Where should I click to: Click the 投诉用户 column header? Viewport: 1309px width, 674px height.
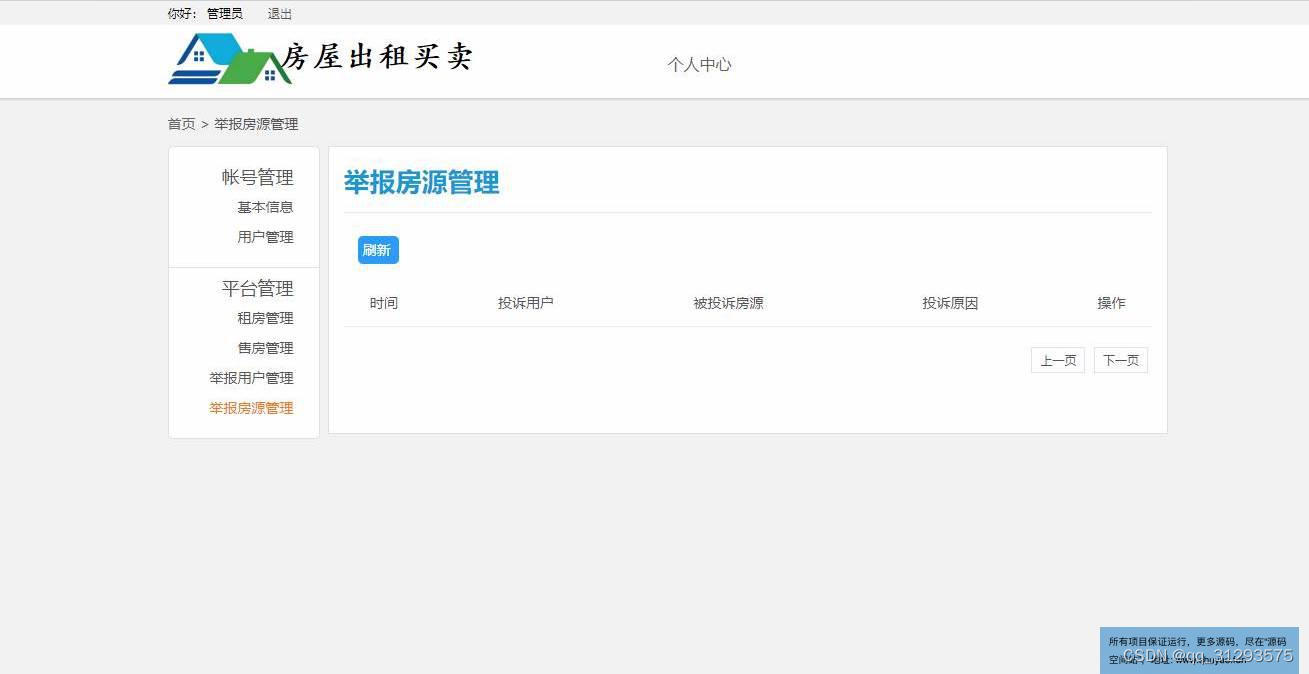click(x=525, y=303)
